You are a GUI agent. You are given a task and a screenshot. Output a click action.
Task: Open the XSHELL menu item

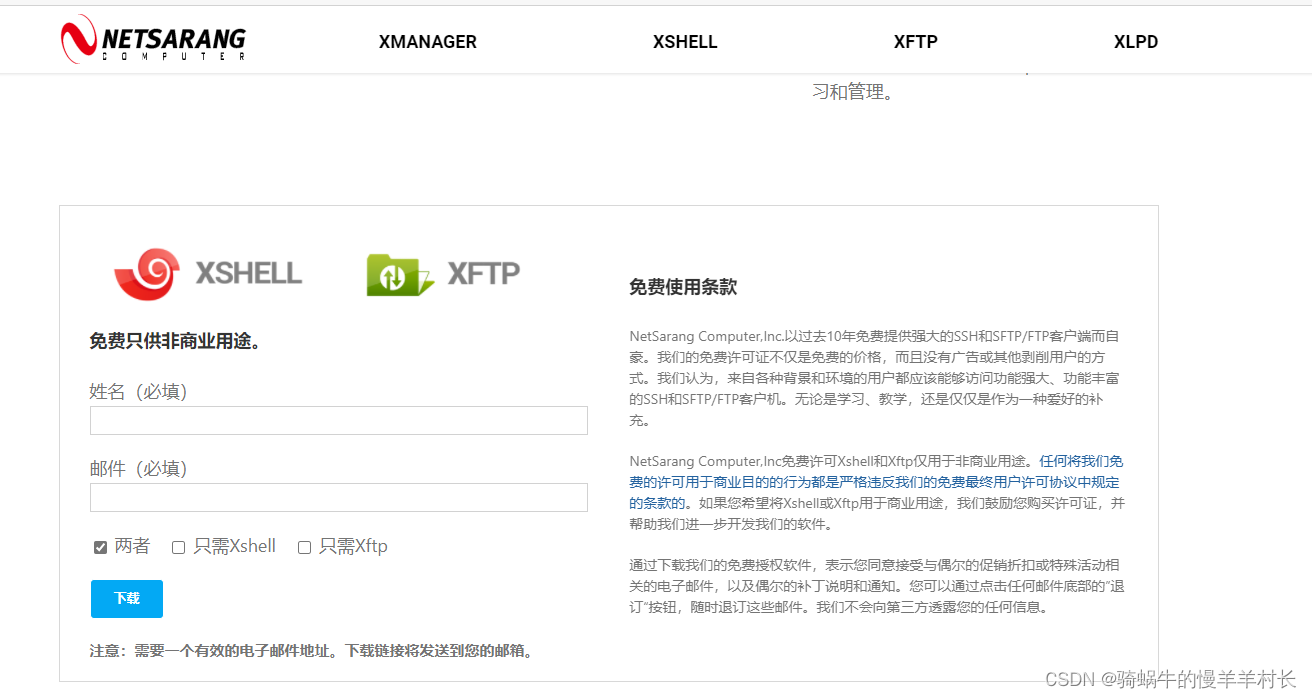685,42
